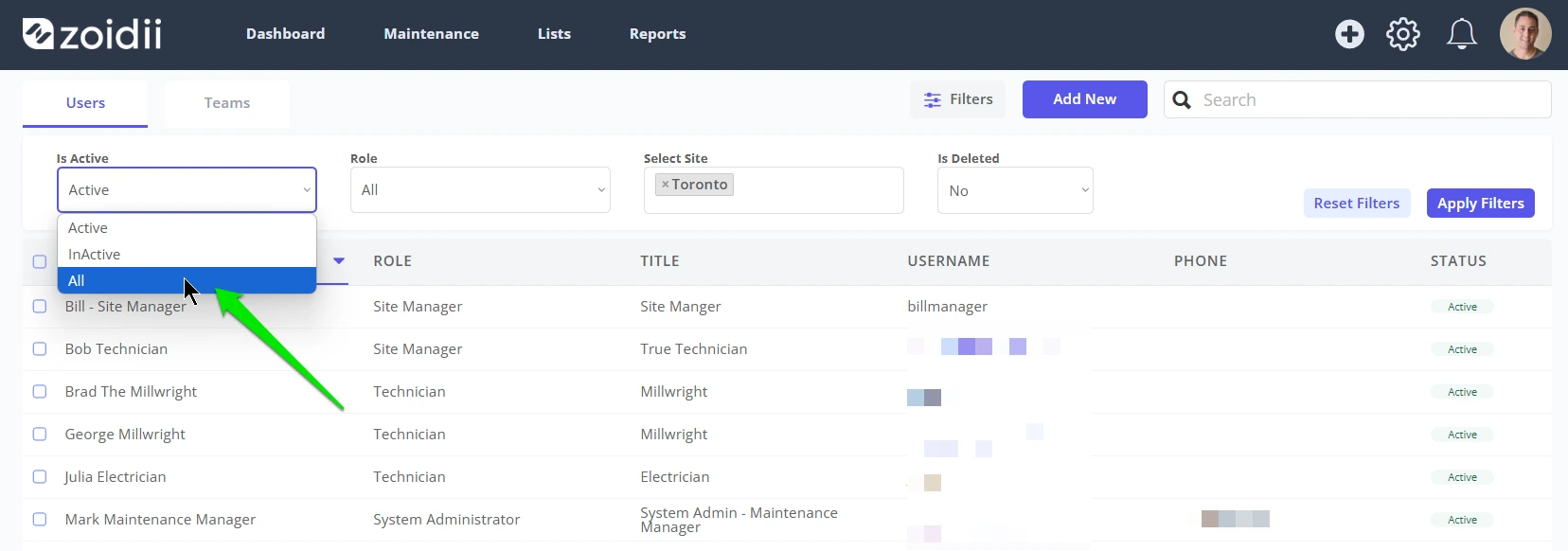
Task: Toggle the Filters button
Action: [958, 99]
